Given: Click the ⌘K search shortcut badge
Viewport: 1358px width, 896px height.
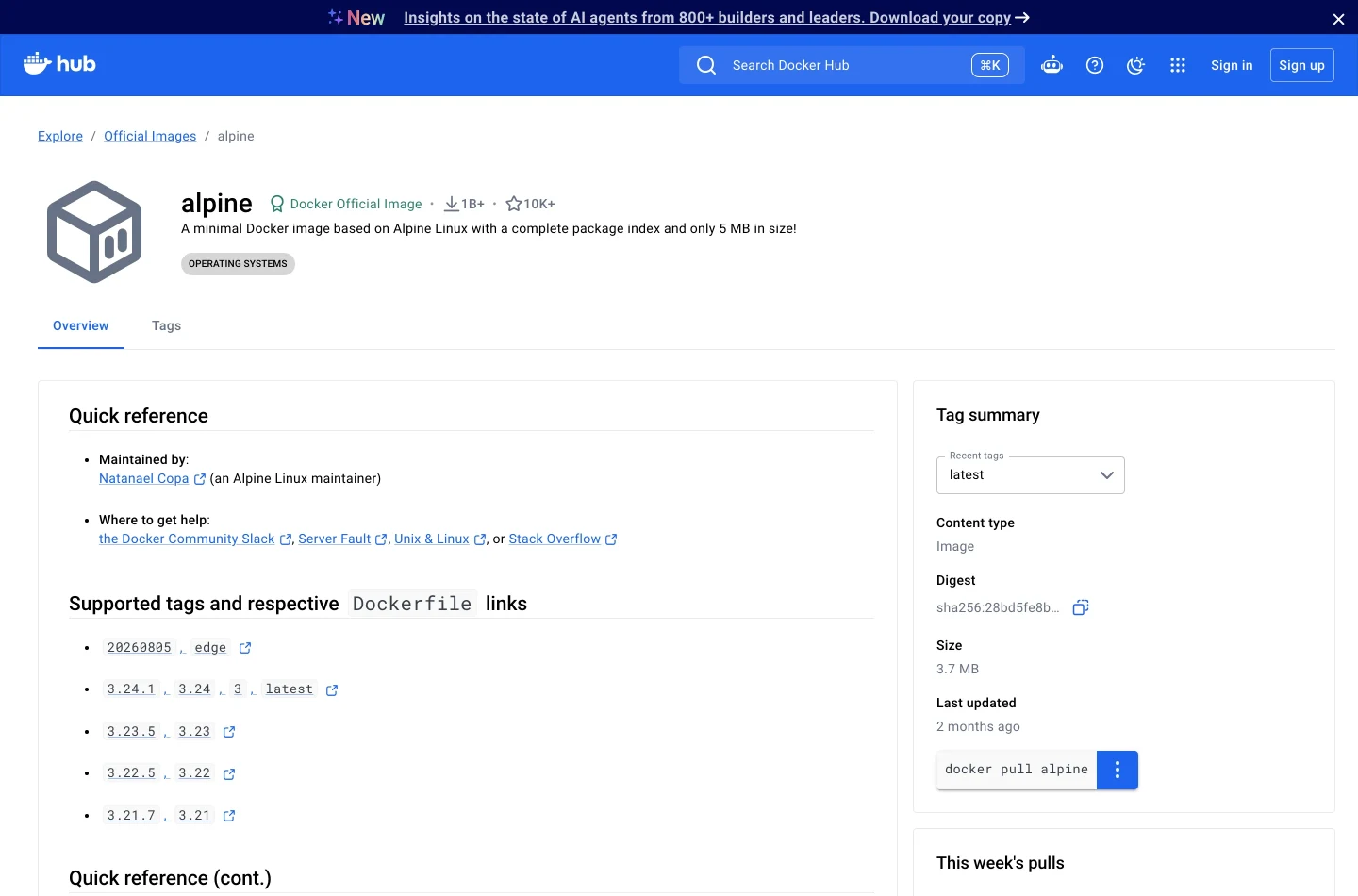Looking at the screenshot, I should [990, 65].
